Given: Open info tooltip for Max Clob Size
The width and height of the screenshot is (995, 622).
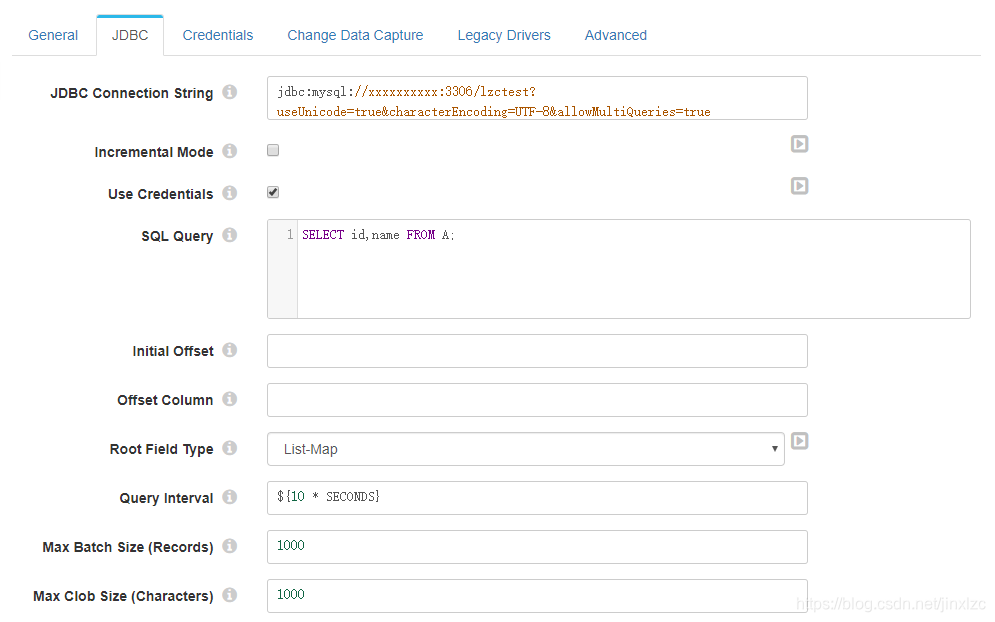Looking at the screenshot, I should click(x=229, y=595).
